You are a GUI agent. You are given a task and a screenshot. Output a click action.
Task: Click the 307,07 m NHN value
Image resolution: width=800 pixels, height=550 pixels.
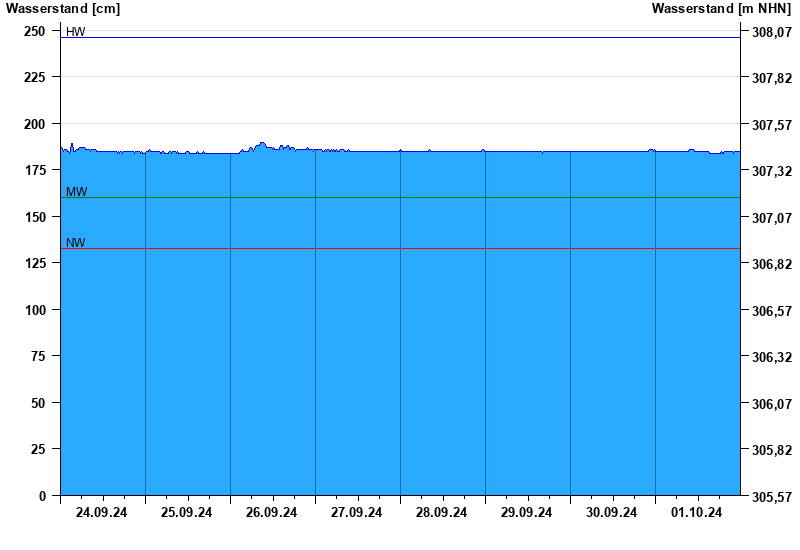(x=772, y=218)
